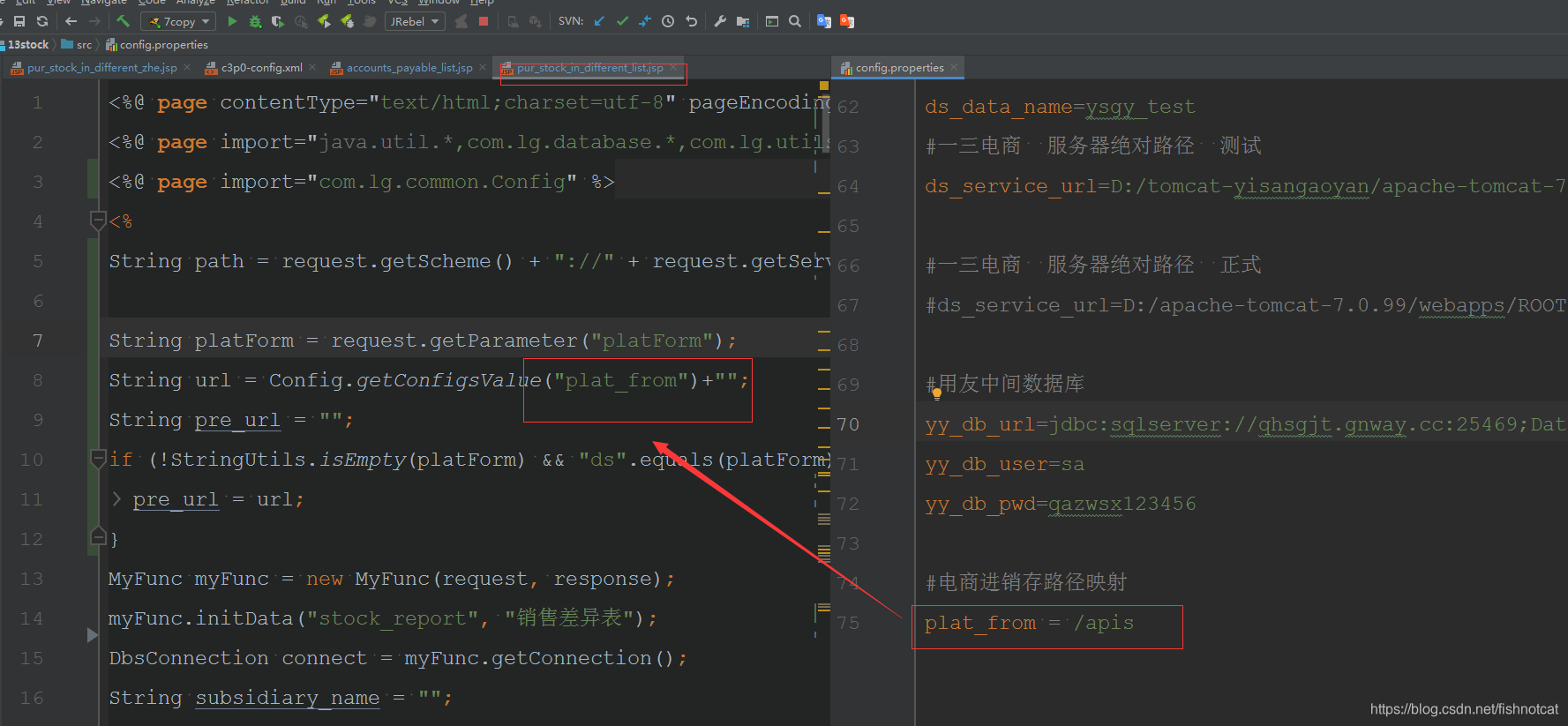Image resolution: width=1568 pixels, height=726 pixels.
Task: Open Settings with the wrench icon
Action: (x=720, y=21)
